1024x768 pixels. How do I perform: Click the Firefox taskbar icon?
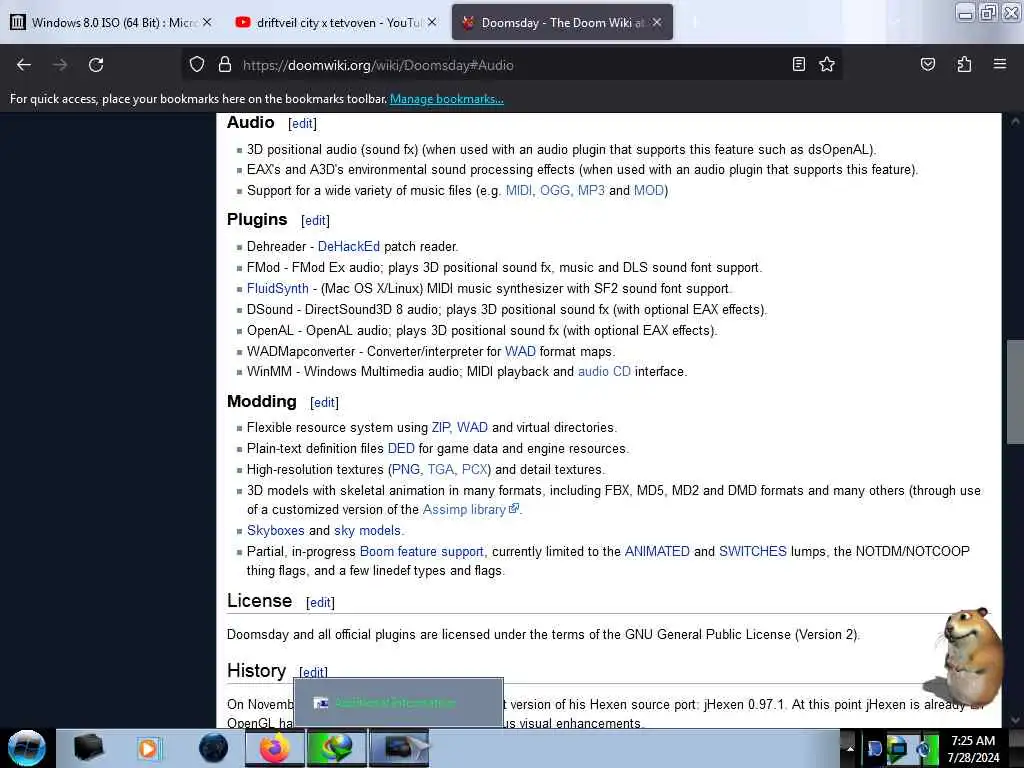(275, 748)
